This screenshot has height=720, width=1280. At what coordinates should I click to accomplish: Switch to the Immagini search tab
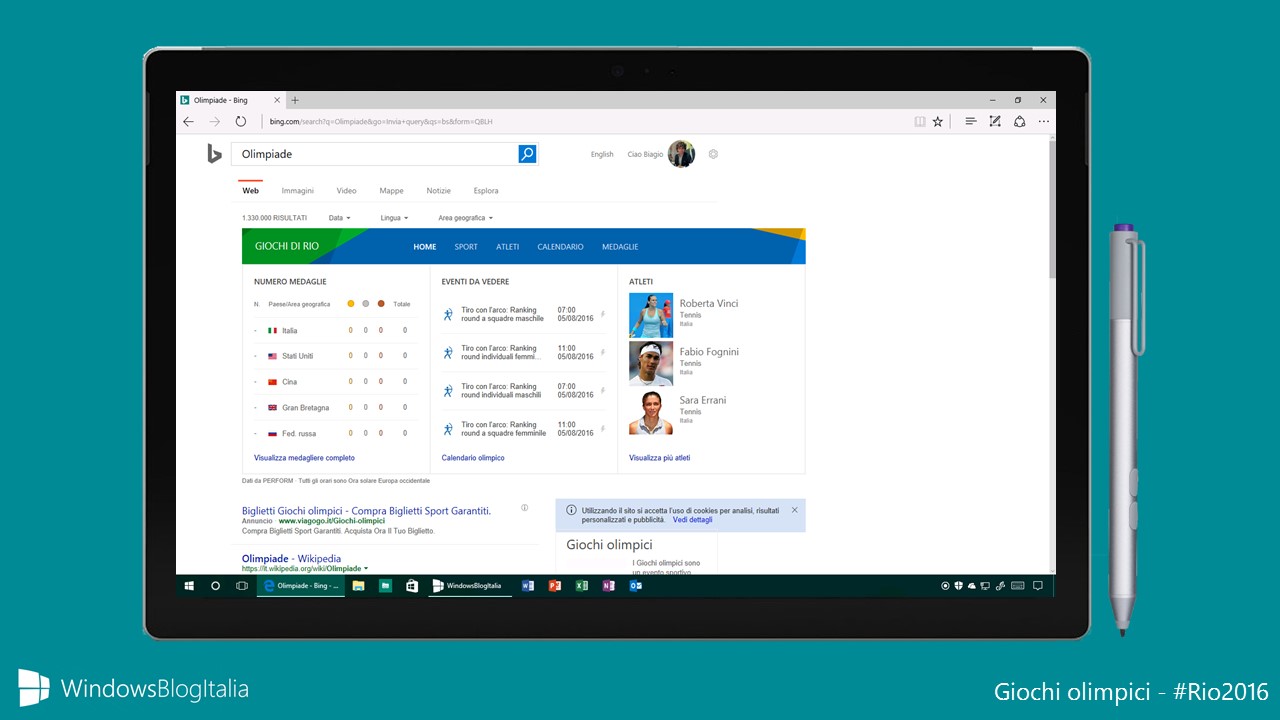298,190
